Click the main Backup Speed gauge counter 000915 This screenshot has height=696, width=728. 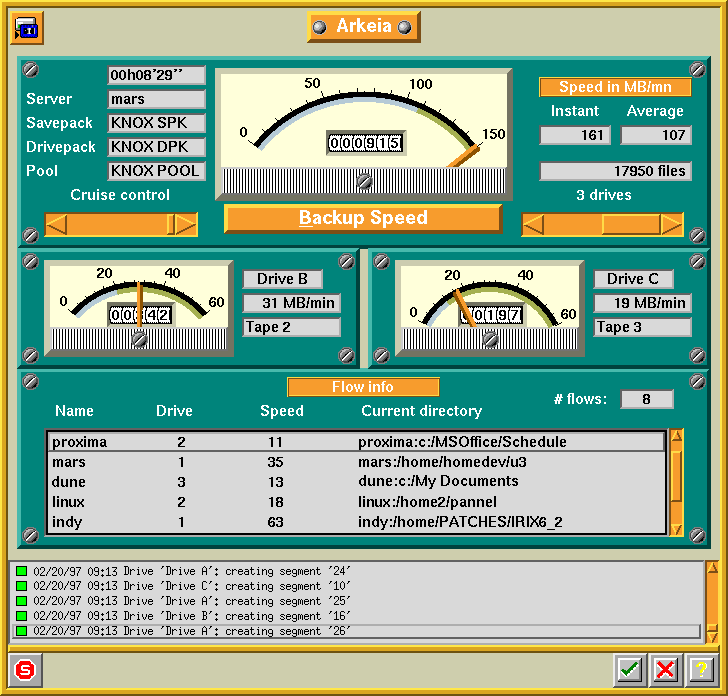(x=365, y=143)
